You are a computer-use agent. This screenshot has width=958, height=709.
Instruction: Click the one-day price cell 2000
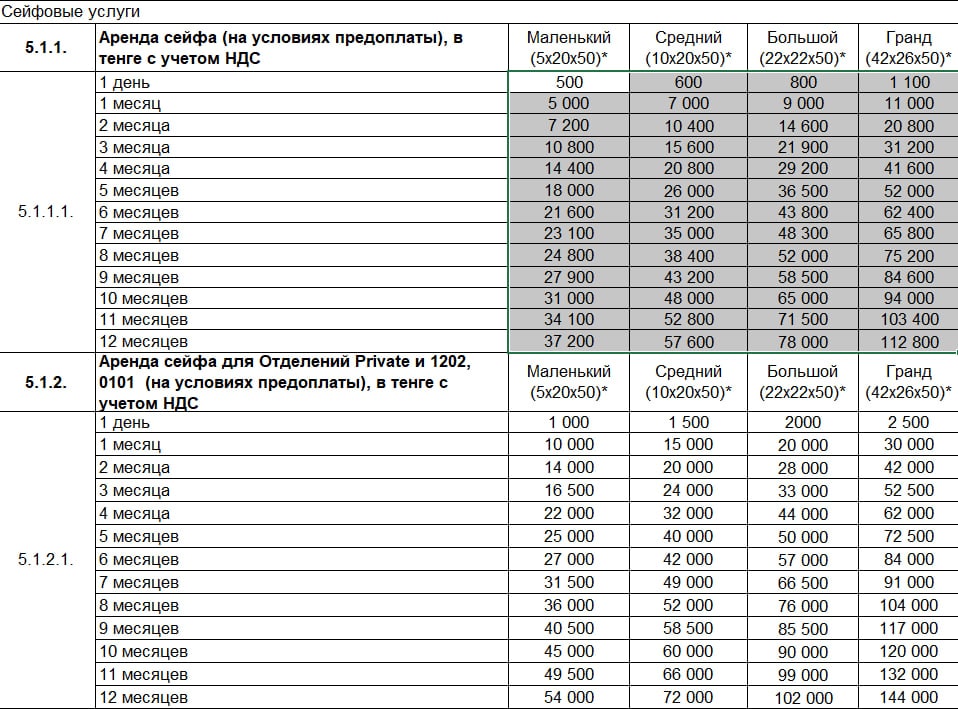(802, 422)
